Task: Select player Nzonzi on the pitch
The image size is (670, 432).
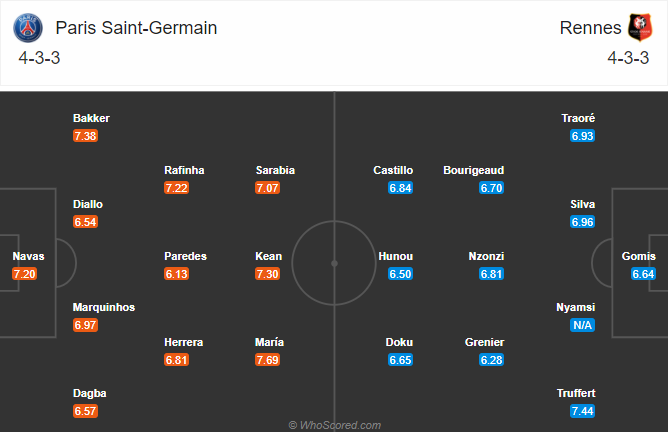Action: point(486,256)
